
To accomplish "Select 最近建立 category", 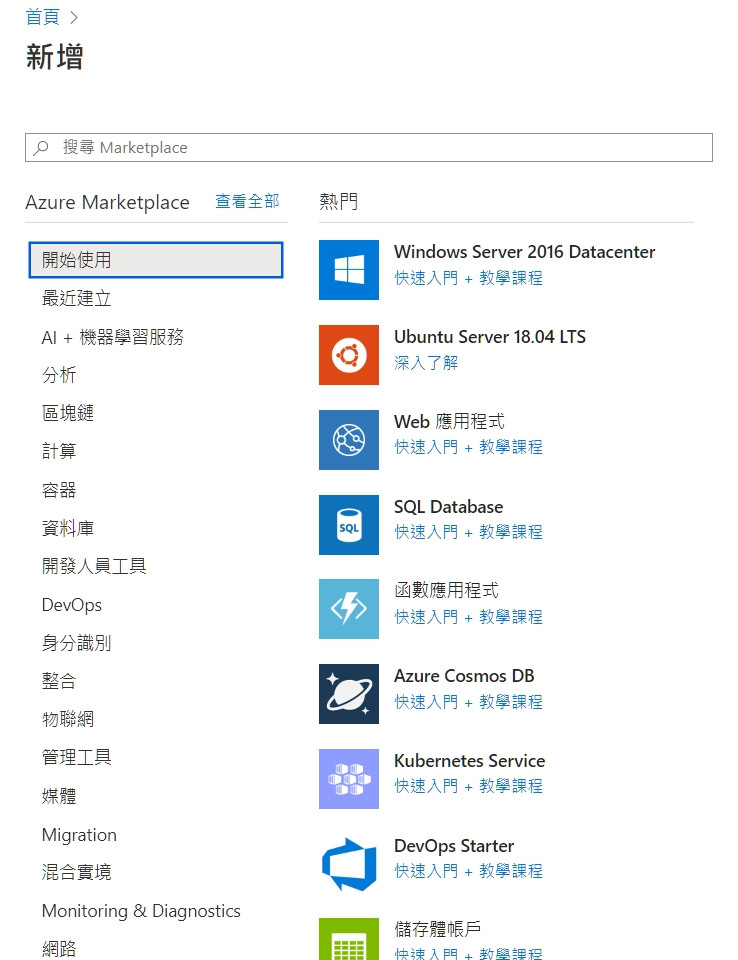I will pyautogui.click(x=77, y=298).
